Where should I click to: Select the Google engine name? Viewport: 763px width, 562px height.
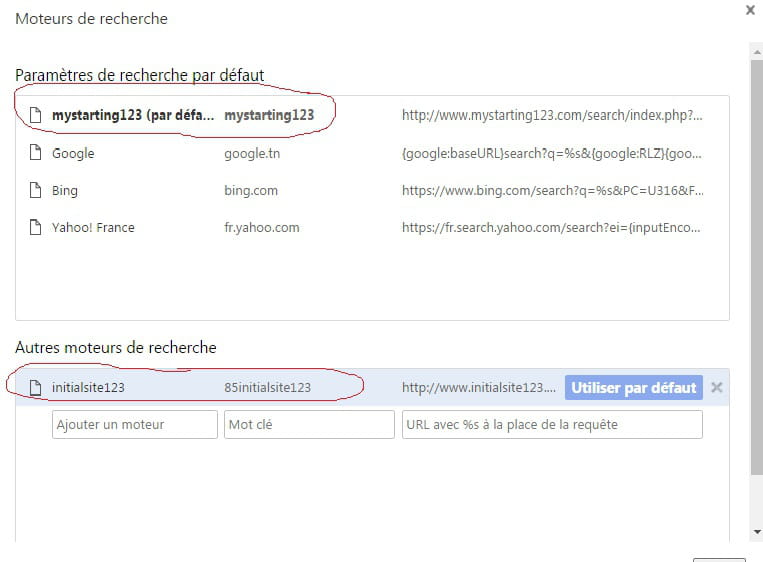73,153
